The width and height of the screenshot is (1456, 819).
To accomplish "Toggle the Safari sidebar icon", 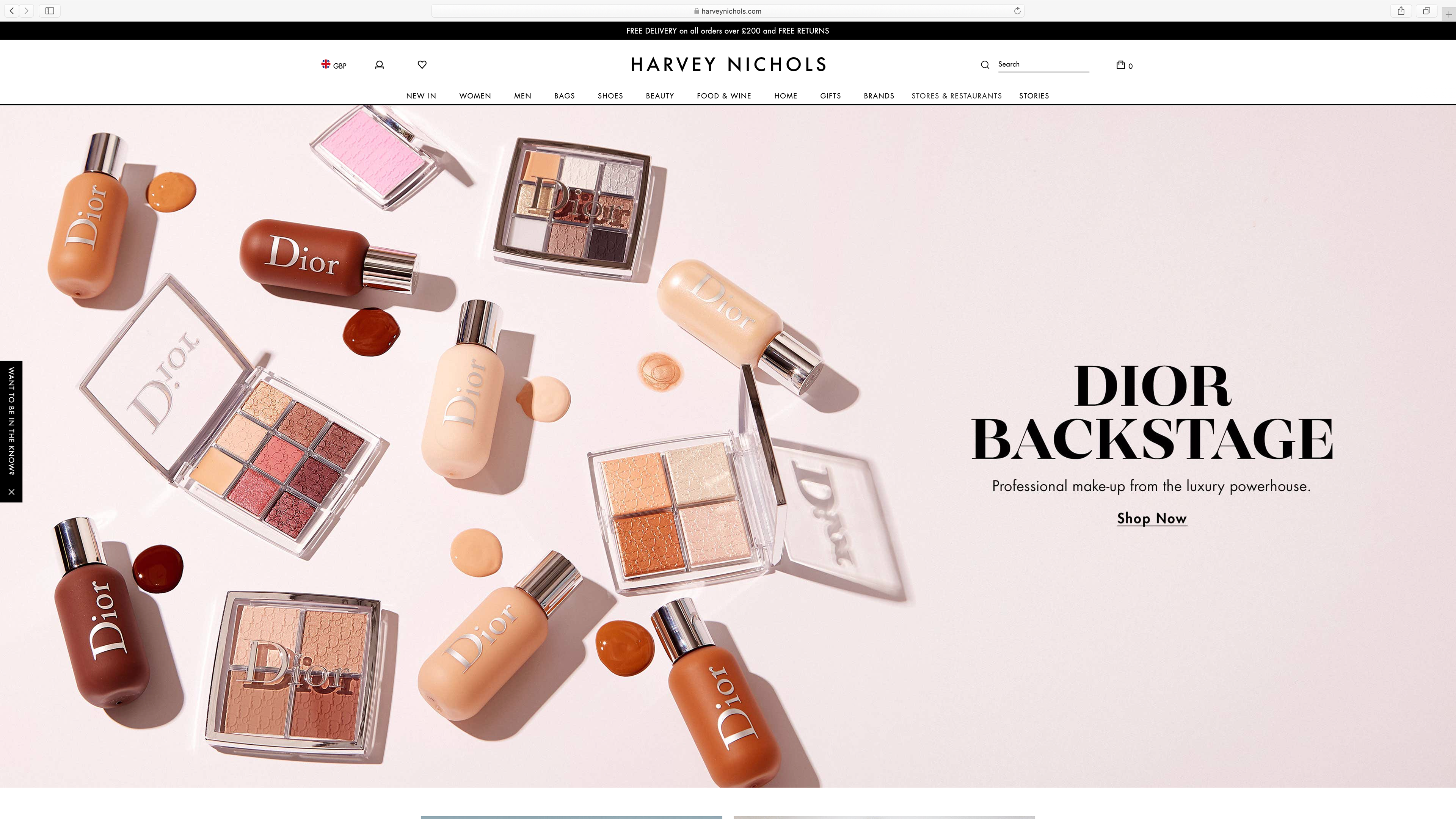I will tap(50, 11).
